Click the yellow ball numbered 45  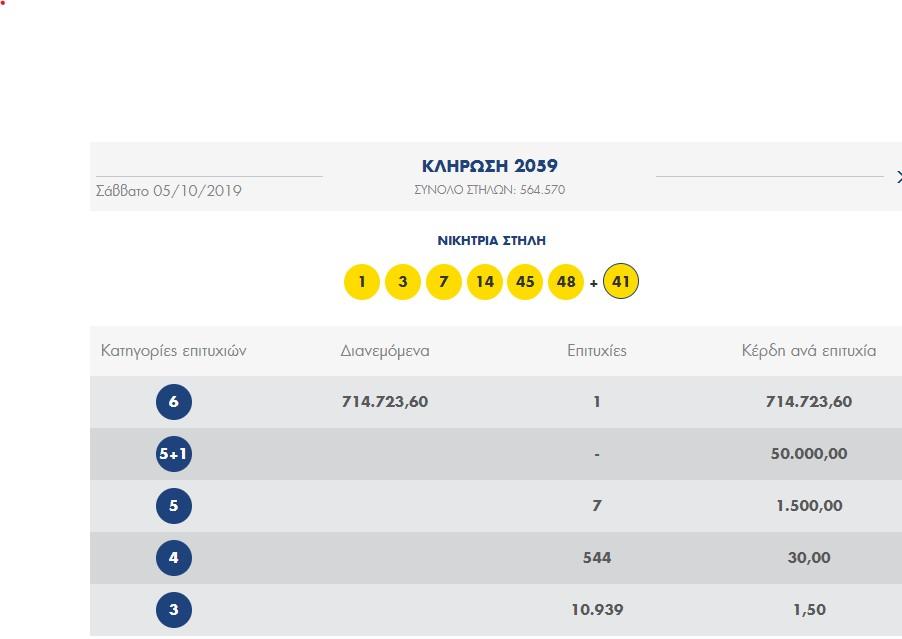tap(526, 282)
